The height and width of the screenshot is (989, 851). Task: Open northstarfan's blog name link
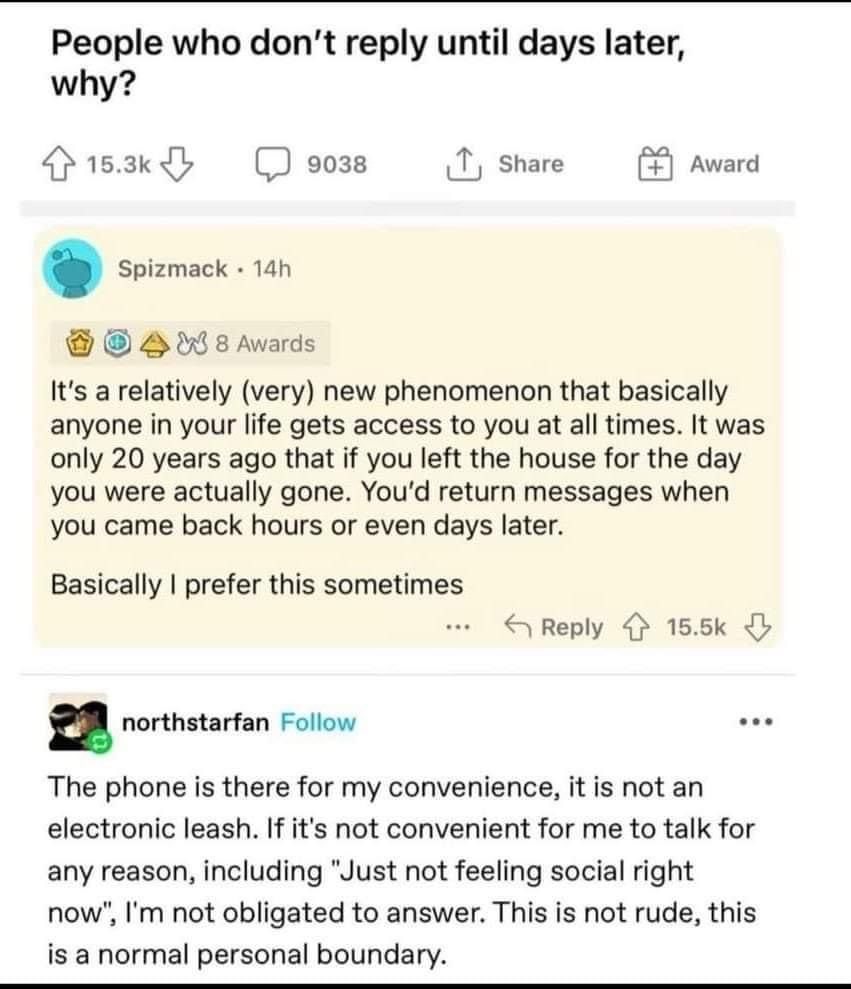195,722
